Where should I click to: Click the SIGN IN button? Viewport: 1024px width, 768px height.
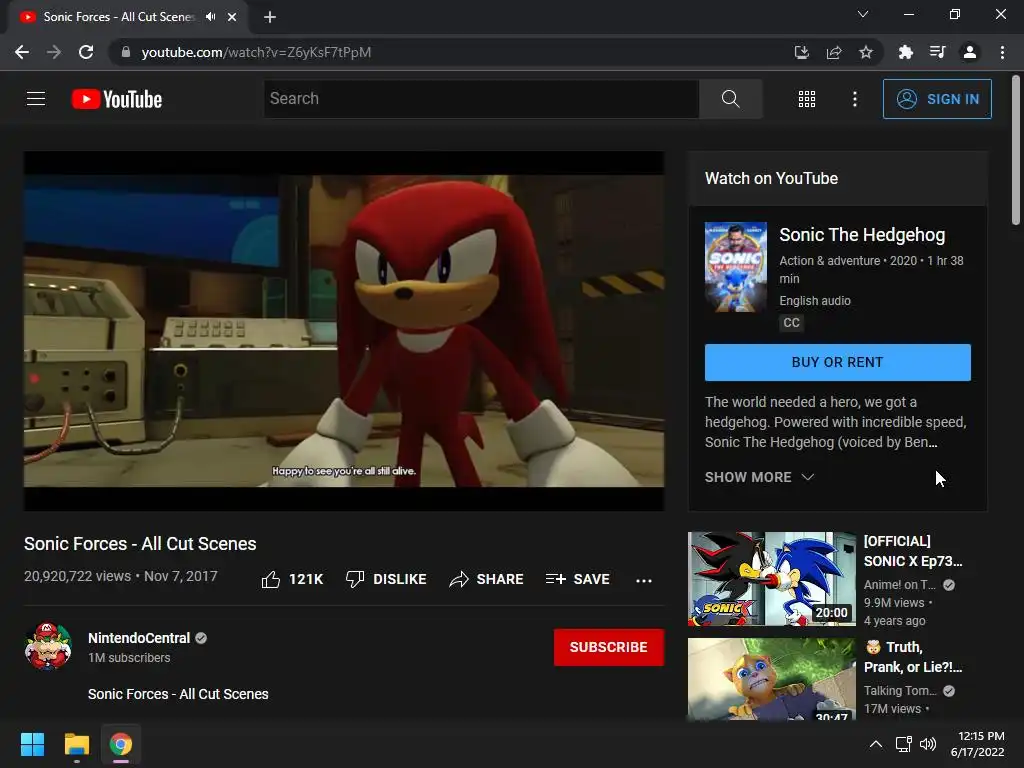pos(937,99)
